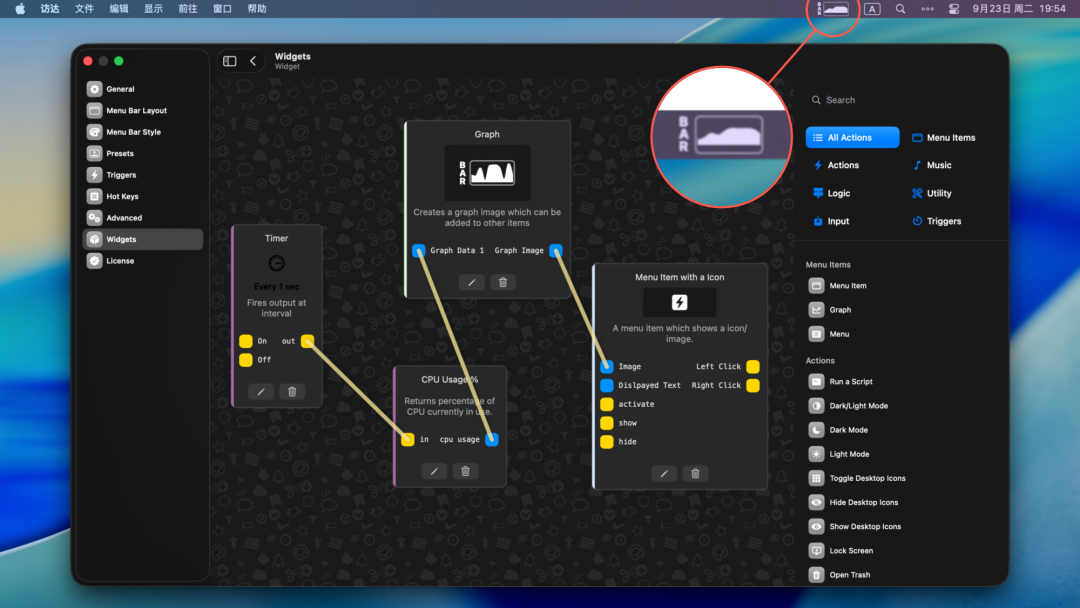Delete the Graph node using its trash icon
This screenshot has height=608, width=1080.
click(x=503, y=282)
